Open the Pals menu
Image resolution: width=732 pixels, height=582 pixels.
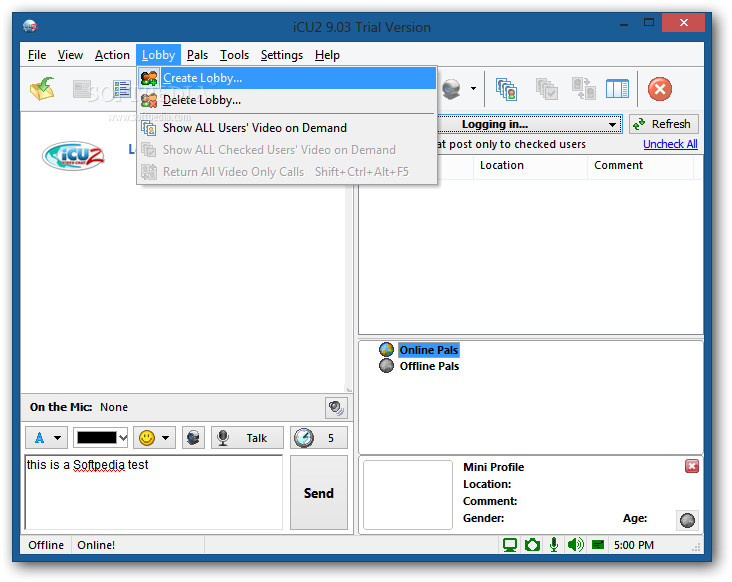tap(197, 55)
